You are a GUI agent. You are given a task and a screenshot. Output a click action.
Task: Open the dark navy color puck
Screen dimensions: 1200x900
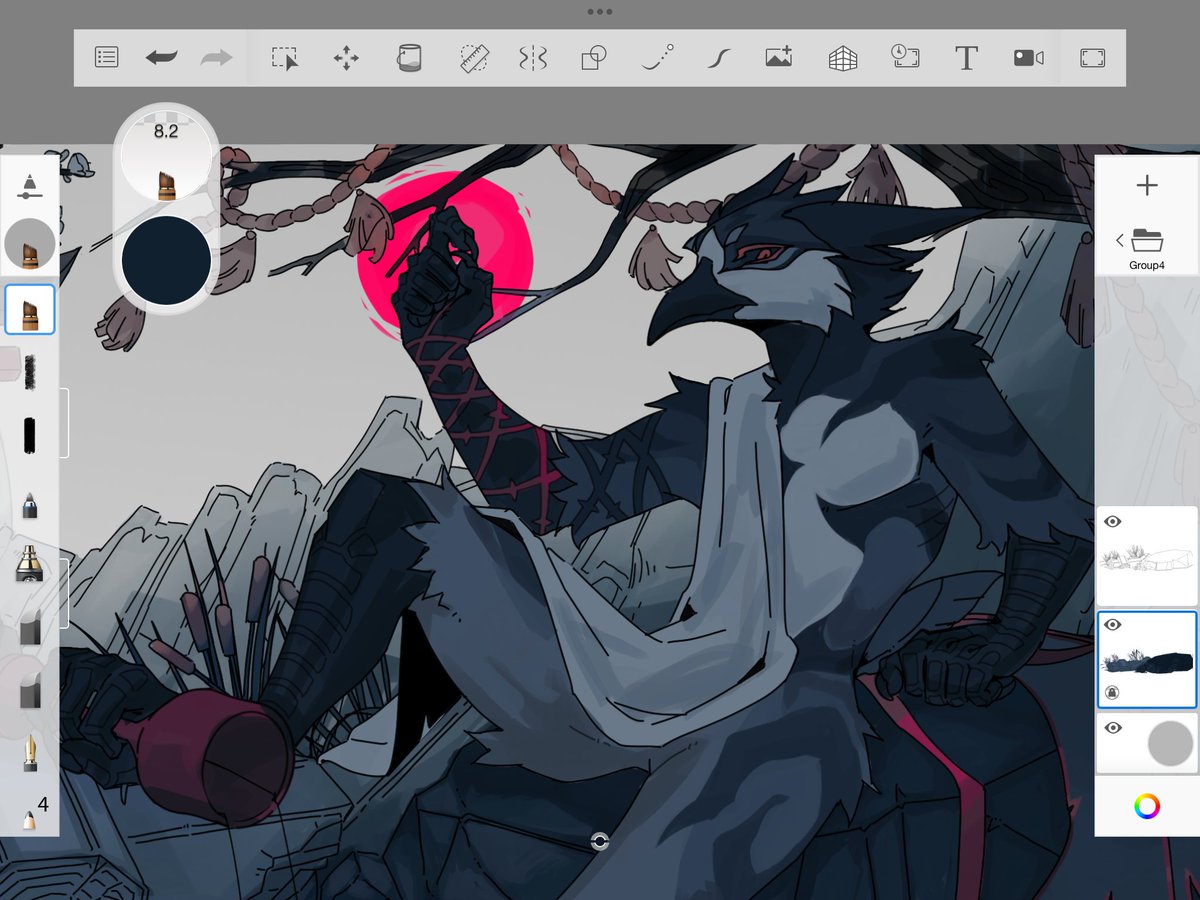tap(166, 260)
